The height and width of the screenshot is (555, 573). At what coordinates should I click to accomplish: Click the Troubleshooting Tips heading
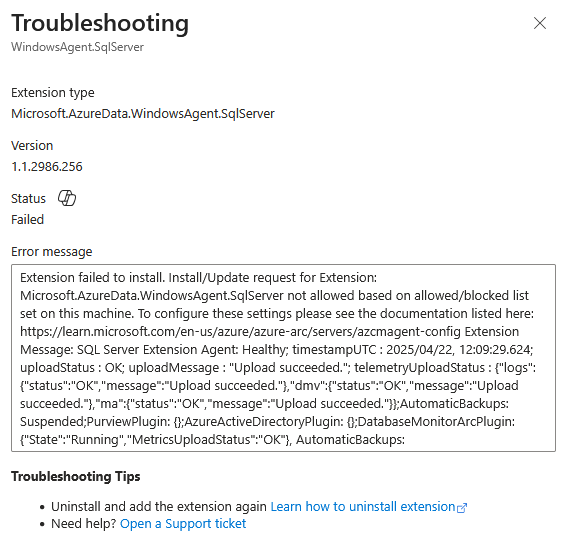(x=76, y=476)
